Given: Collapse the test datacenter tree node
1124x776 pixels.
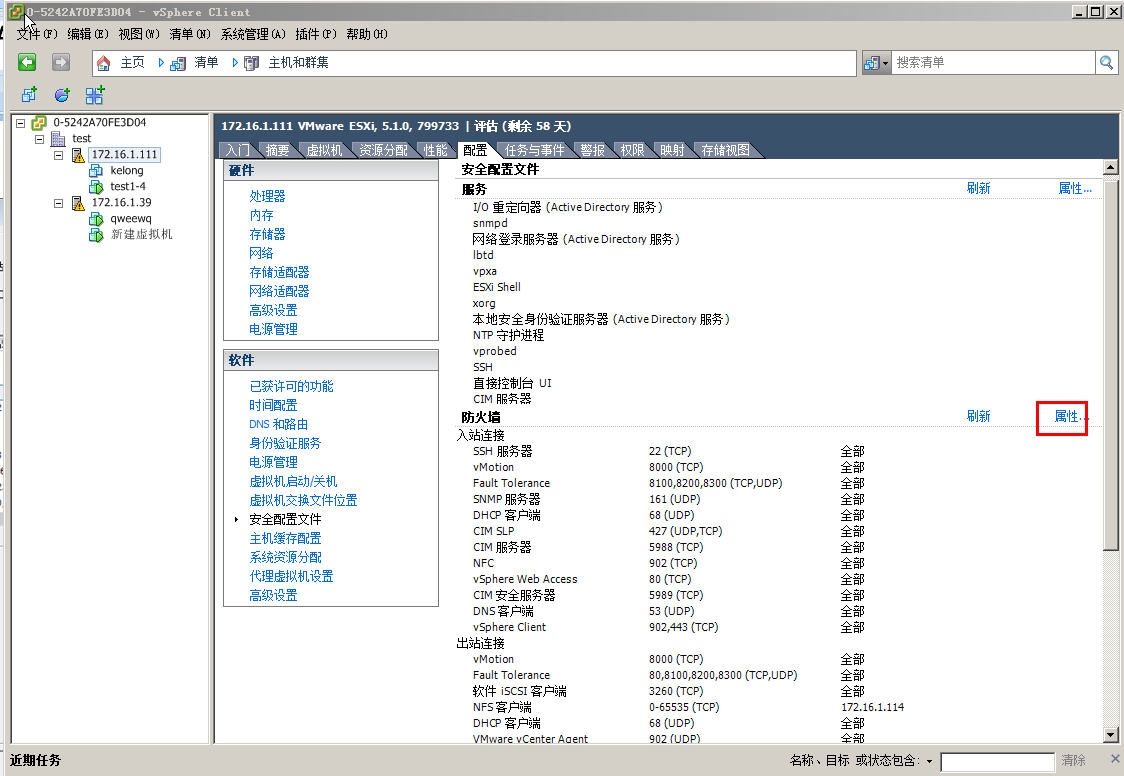Looking at the screenshot, I should (x=39, y=139).
